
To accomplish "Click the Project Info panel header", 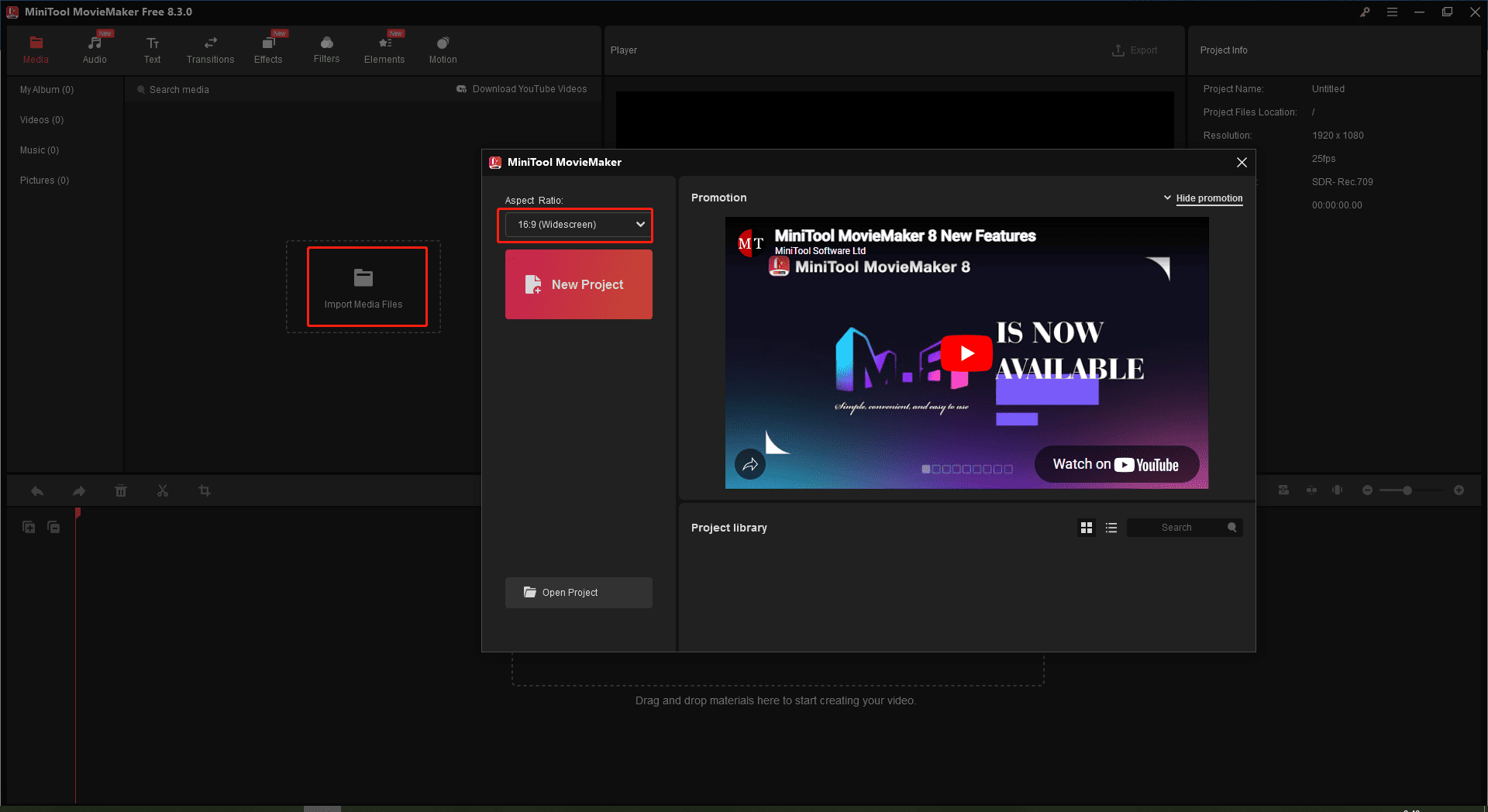I will [x=1224, y=50].
